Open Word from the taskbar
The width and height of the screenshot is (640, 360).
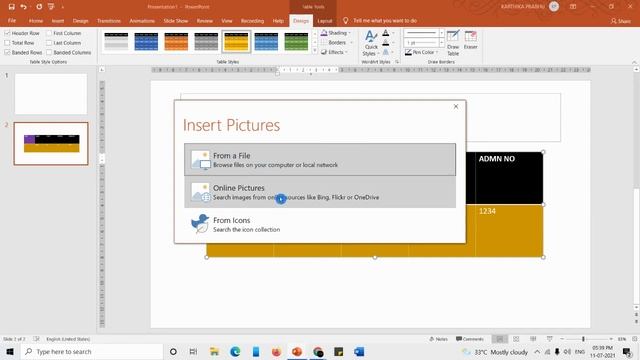(359, 352)
